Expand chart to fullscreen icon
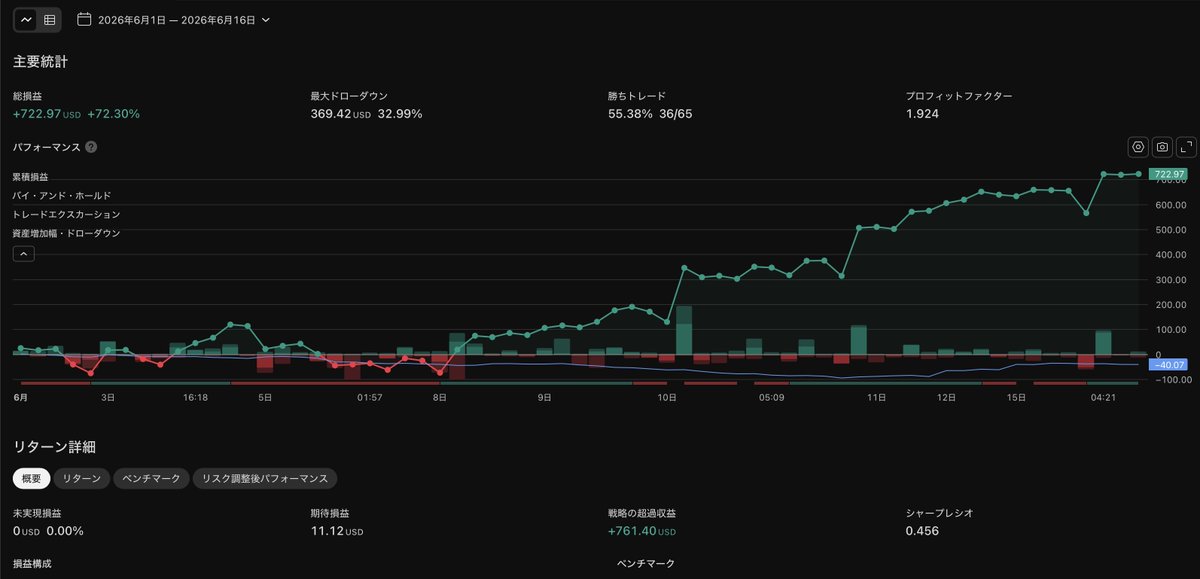The width and height of the screenshot is (1200, 579). pos(1187,147)
